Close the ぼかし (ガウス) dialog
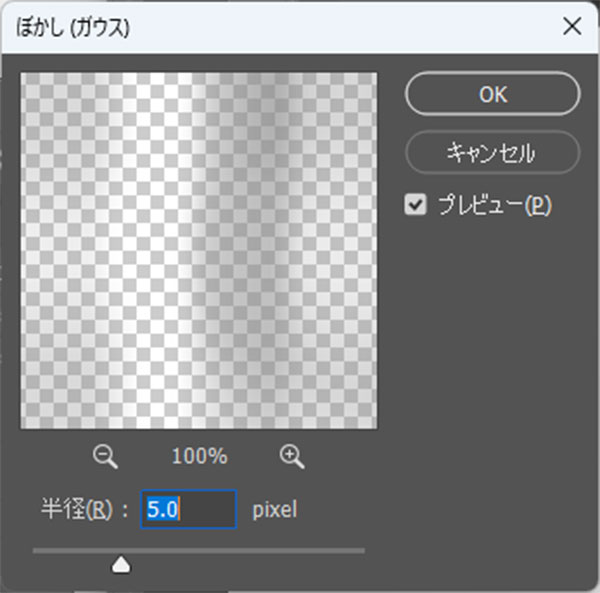This screenshot has width=600, height=593. (572, 26)
